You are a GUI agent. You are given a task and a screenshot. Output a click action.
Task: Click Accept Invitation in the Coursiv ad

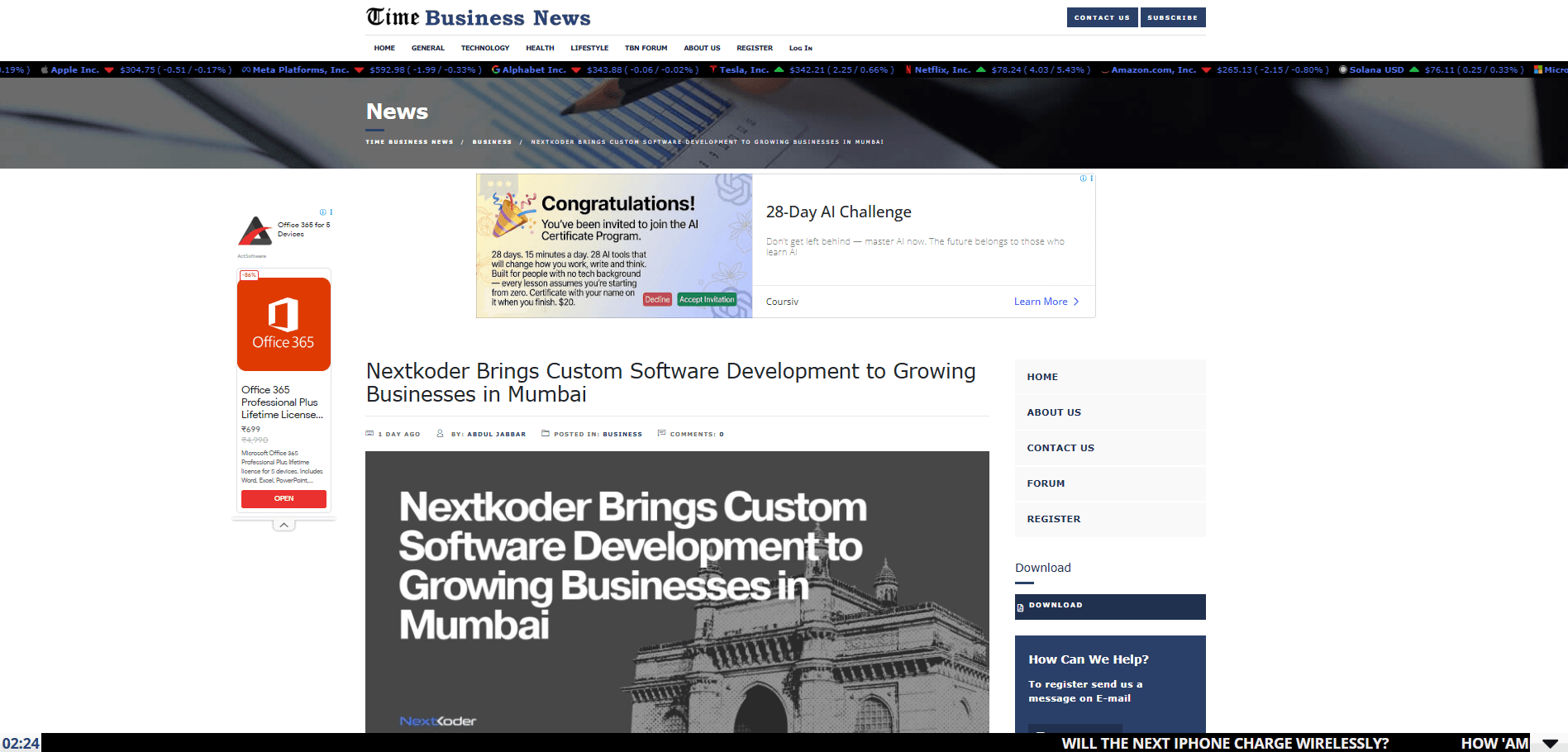coord(707,300)
